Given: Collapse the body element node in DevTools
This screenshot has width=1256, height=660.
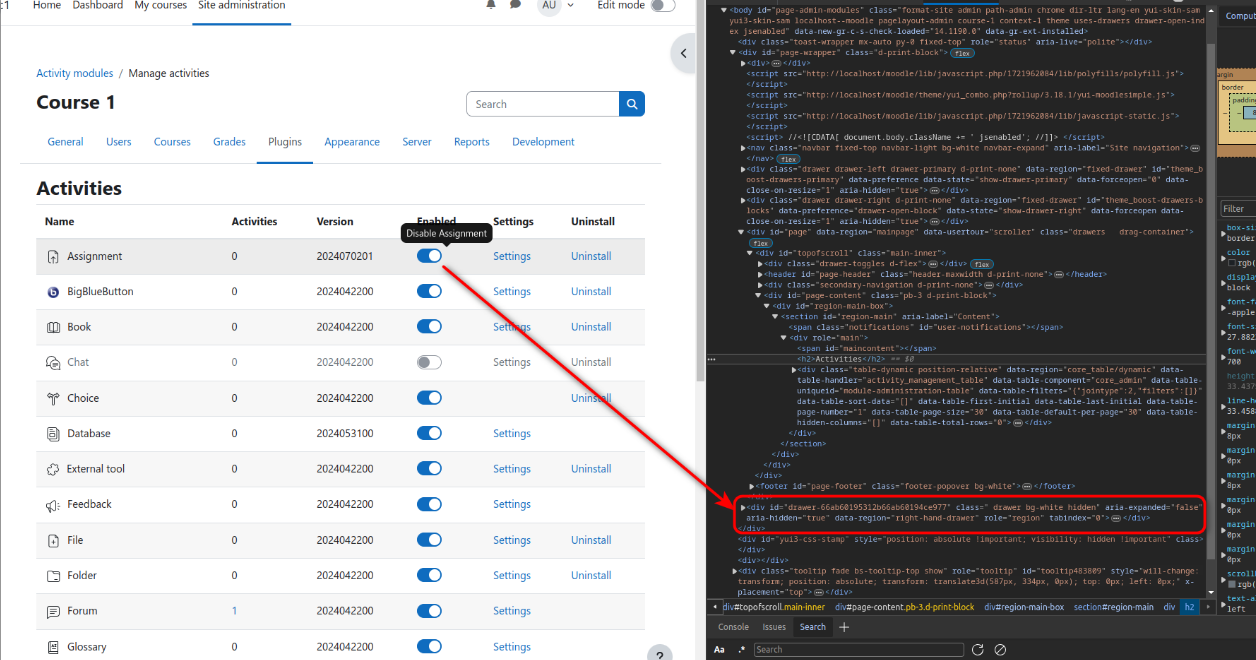Looking at the screenshot, I should coord(723,10).
